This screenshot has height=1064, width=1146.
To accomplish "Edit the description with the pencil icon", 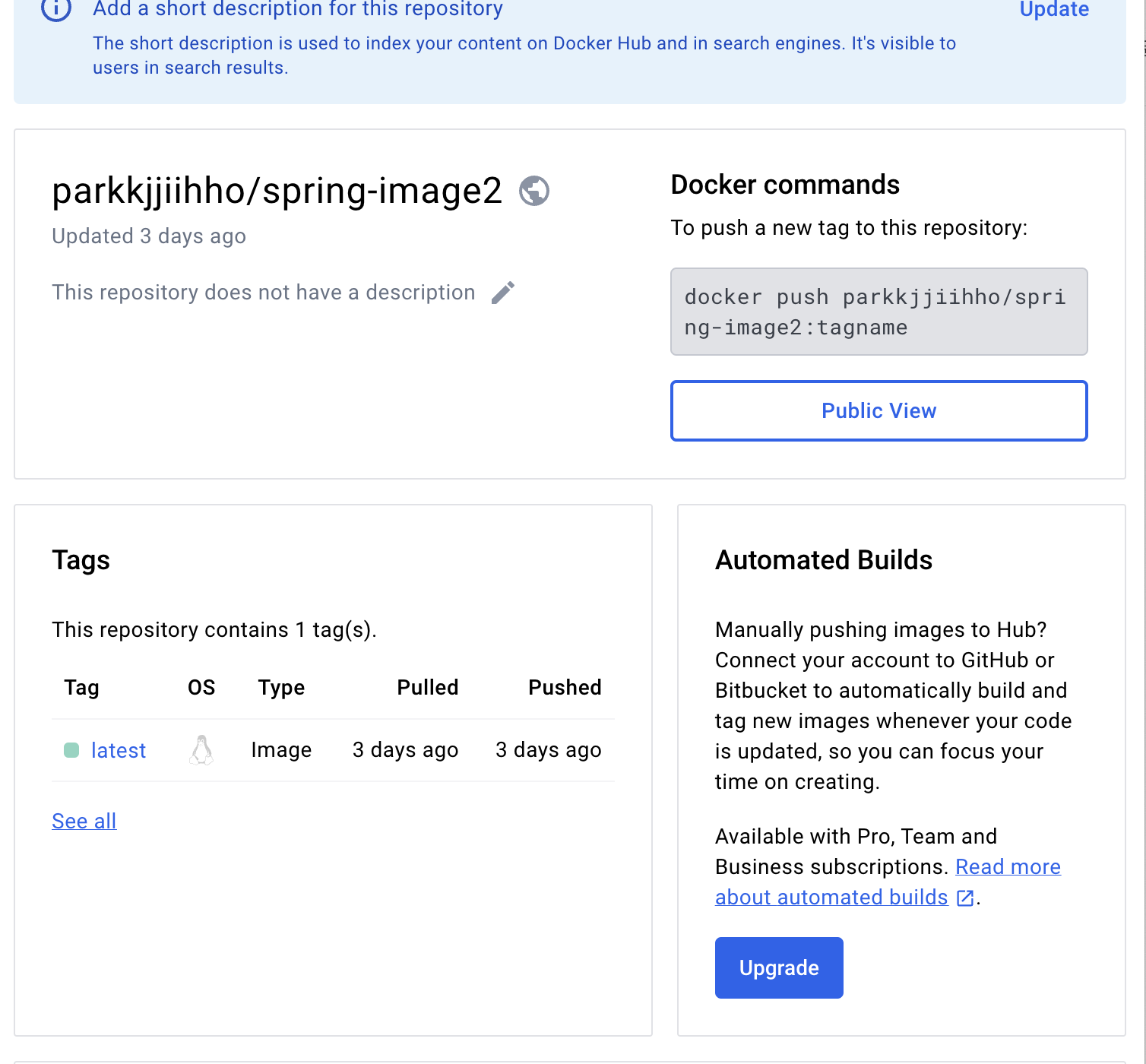I will (x=503, y=293).
